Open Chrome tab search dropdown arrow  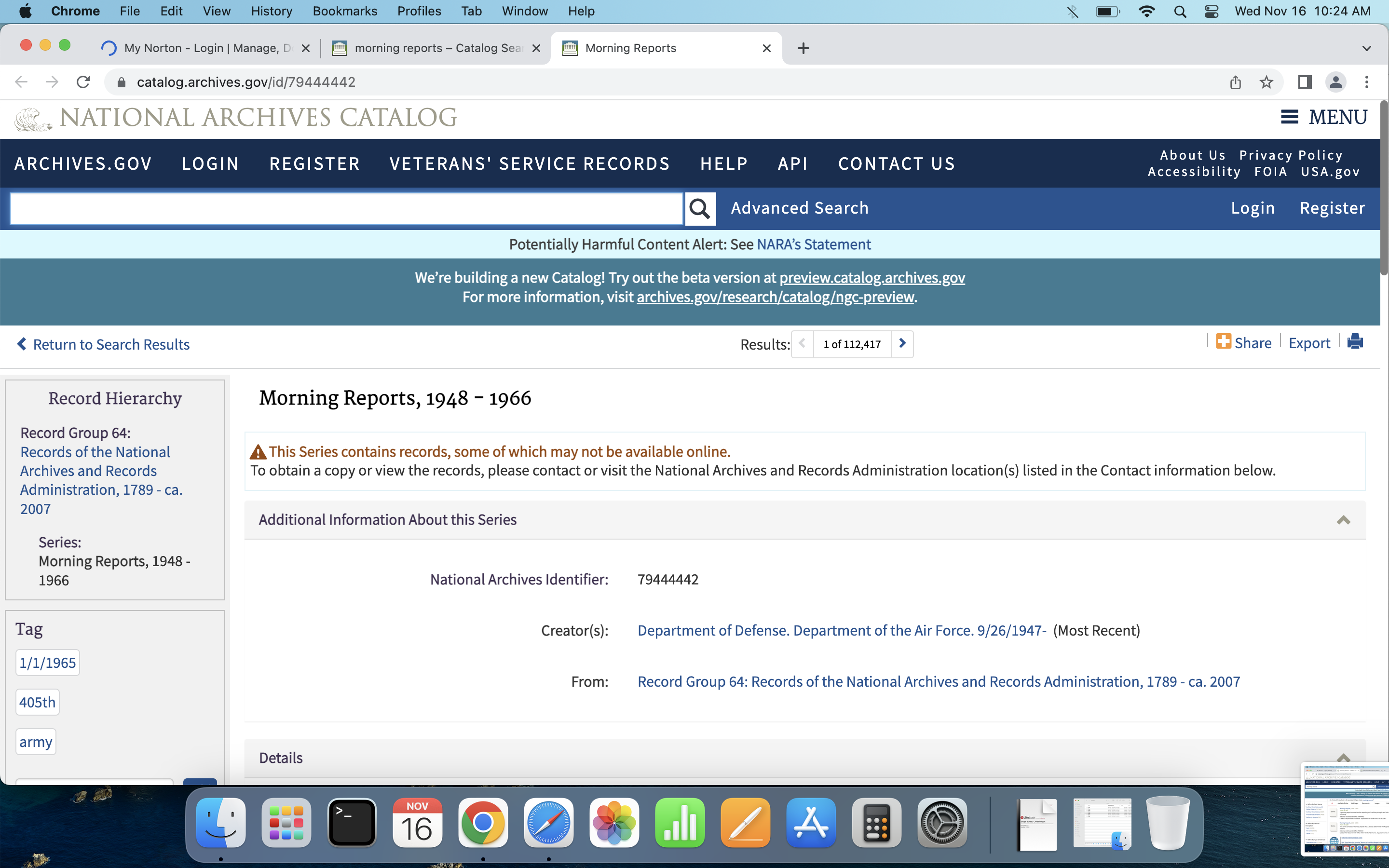point(1366,48)
